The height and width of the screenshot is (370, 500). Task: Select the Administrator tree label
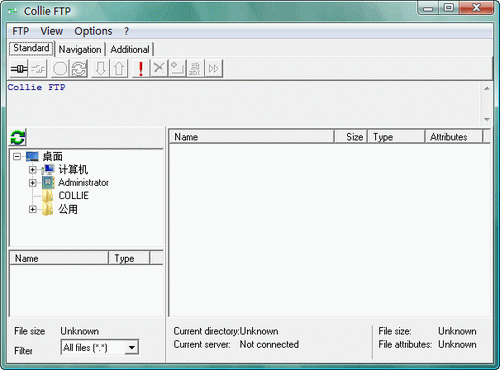pos(83,183)
